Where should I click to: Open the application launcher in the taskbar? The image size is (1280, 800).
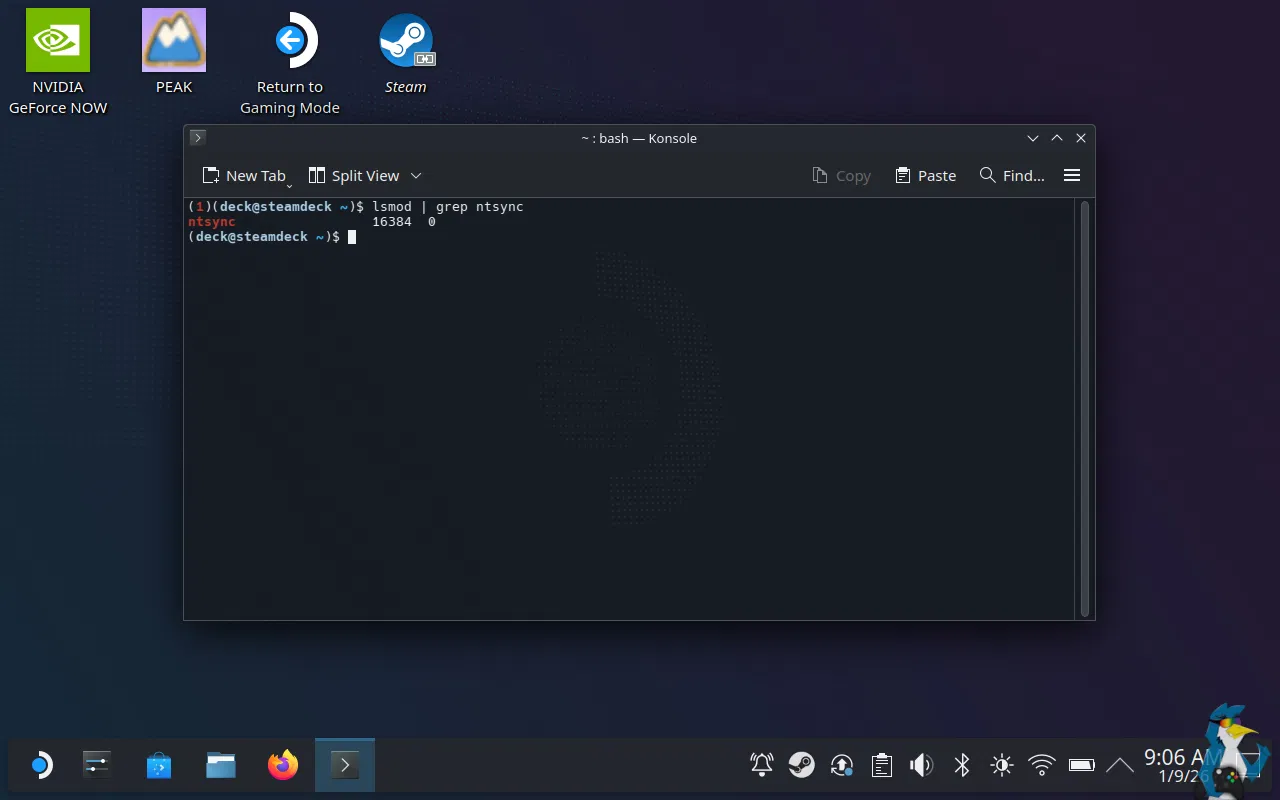[38, 766]
